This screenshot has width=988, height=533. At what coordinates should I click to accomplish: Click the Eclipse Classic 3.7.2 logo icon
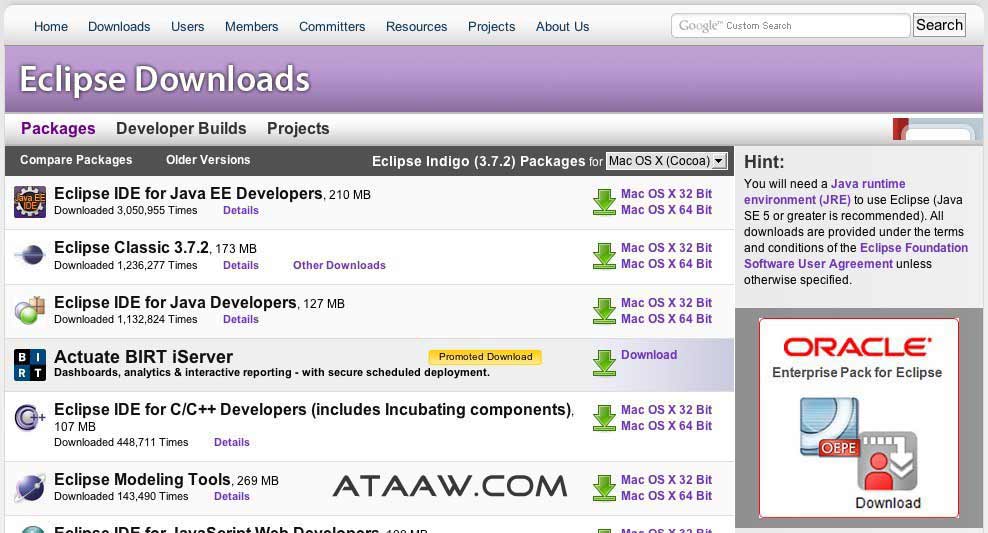pyautogui.click(x=30, y=256)
